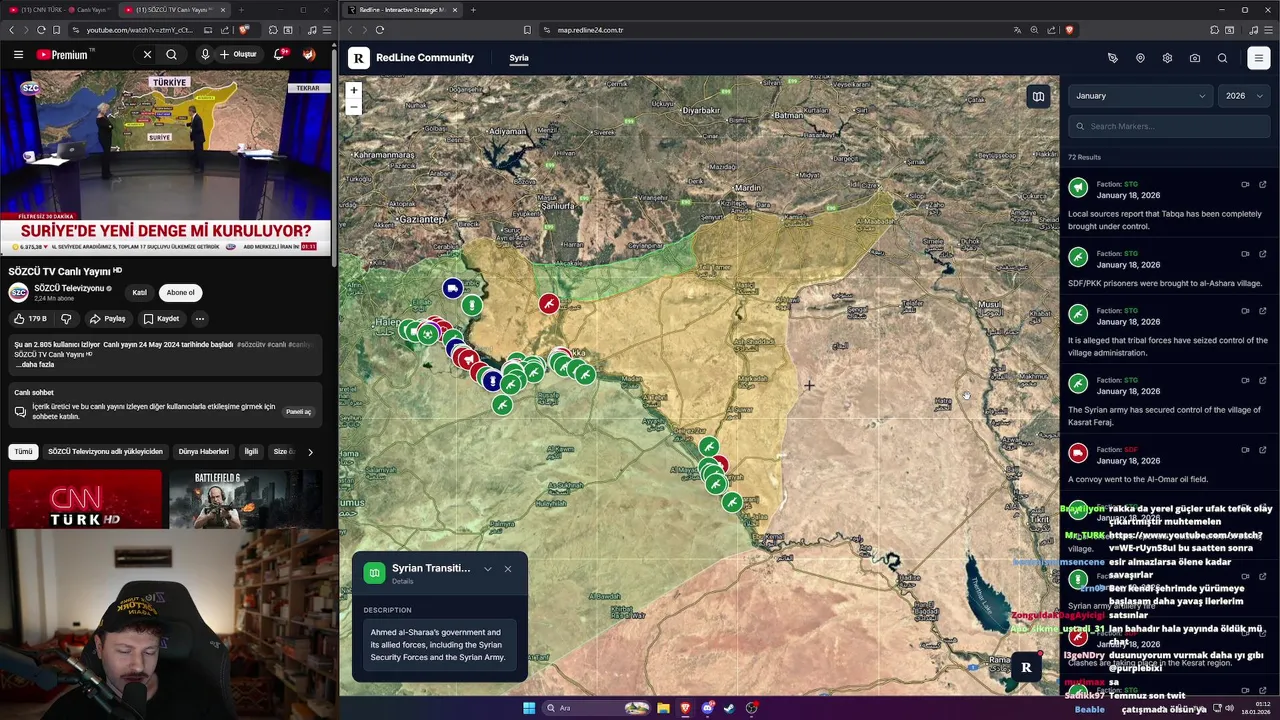Toggle the sidebar hamburger menu button

click(x=1259, y=58)
